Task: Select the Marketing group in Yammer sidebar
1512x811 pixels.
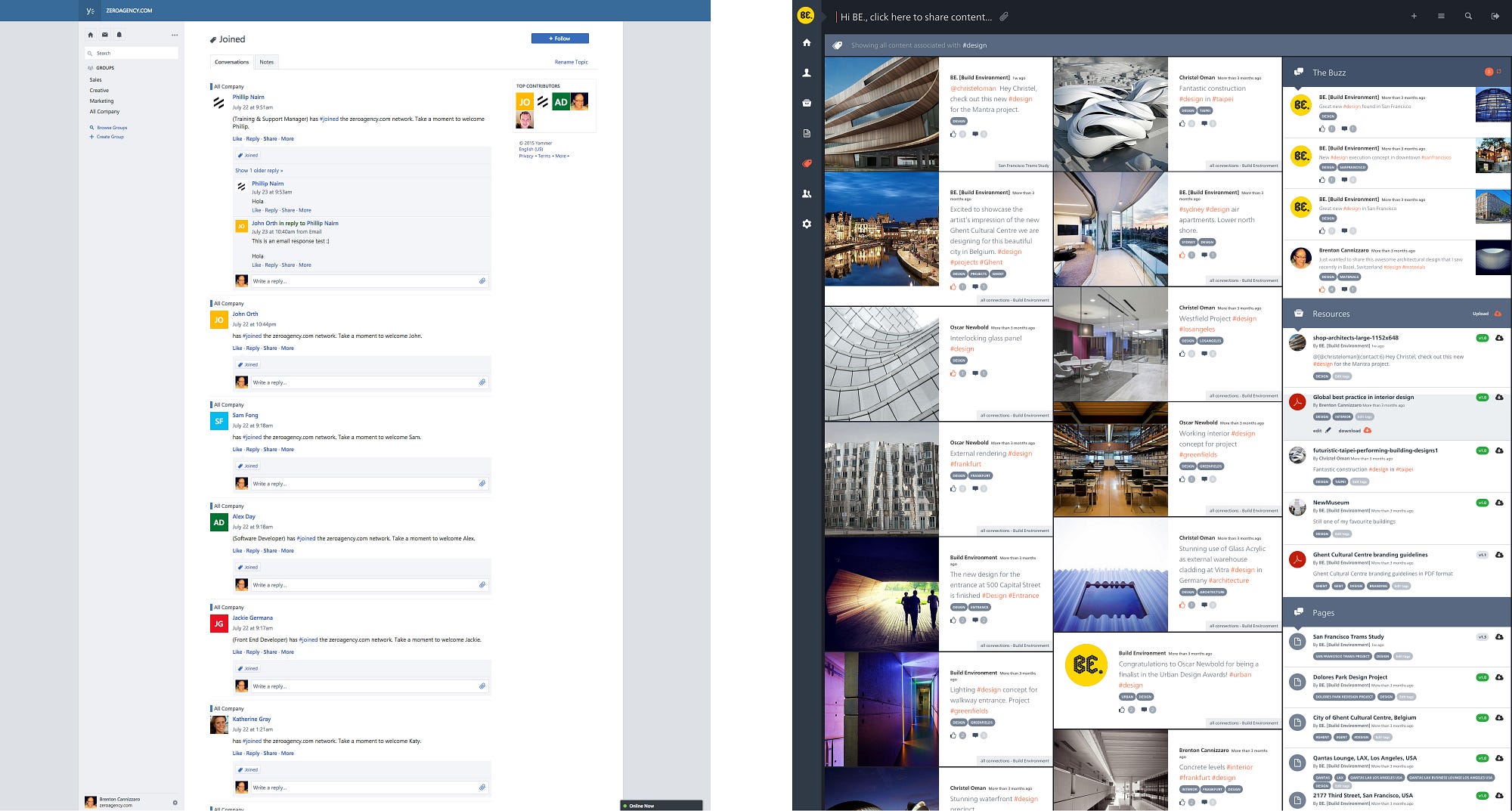Action: point(101,101)
